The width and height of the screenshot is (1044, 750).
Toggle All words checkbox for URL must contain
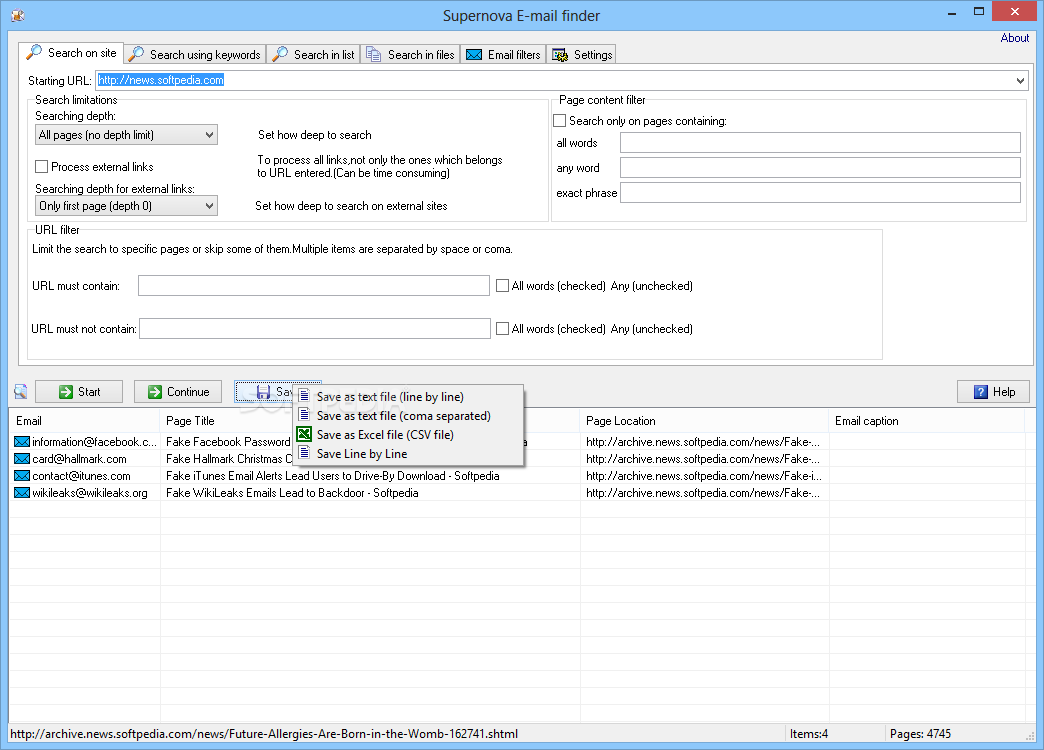(503, 286)
